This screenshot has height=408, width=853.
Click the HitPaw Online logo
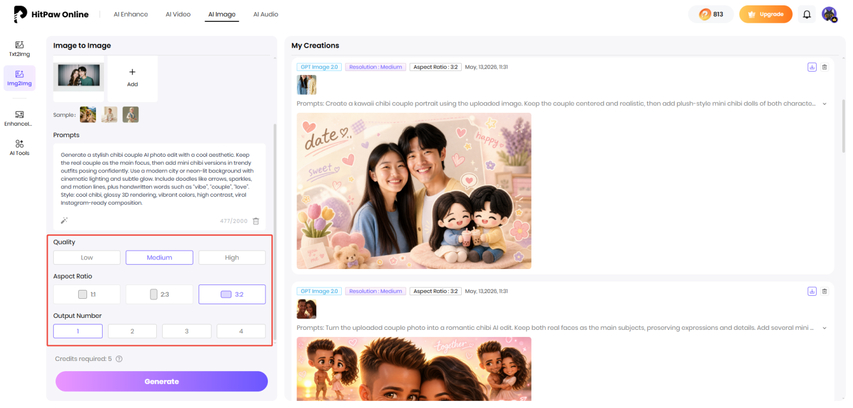pos(51,15)
